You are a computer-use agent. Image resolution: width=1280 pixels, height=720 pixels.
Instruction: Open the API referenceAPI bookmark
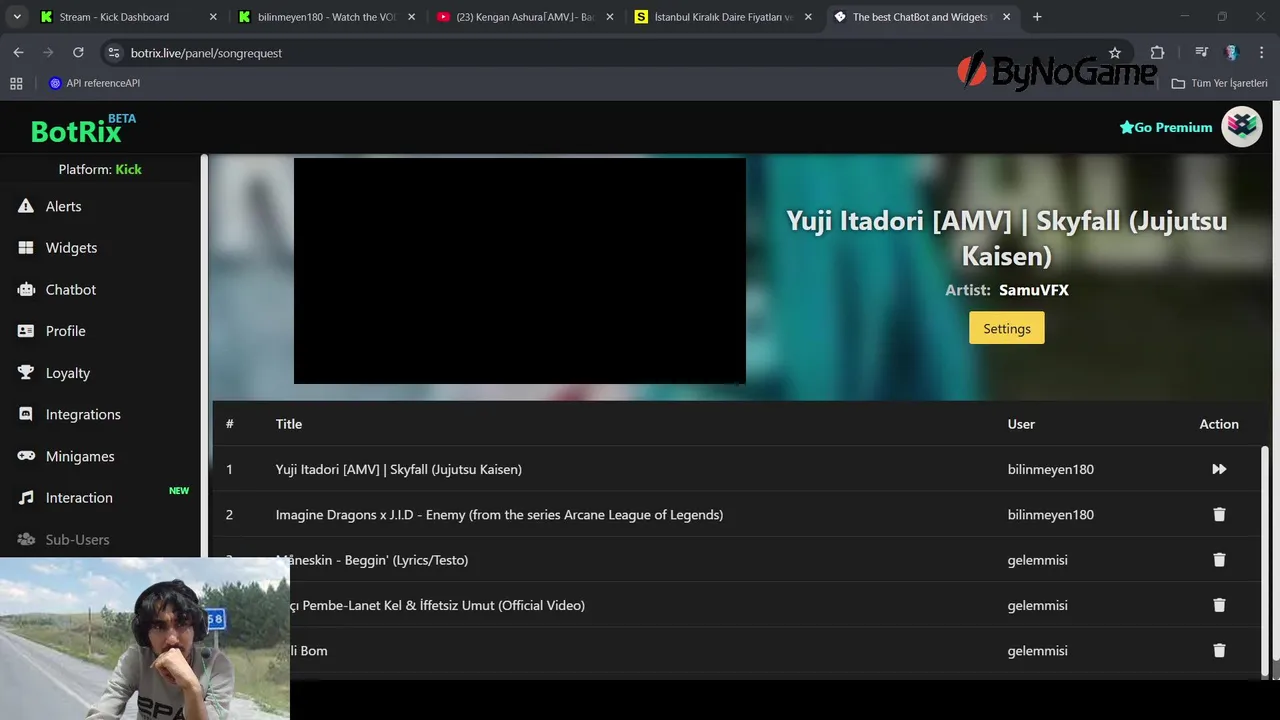(94, 83)
